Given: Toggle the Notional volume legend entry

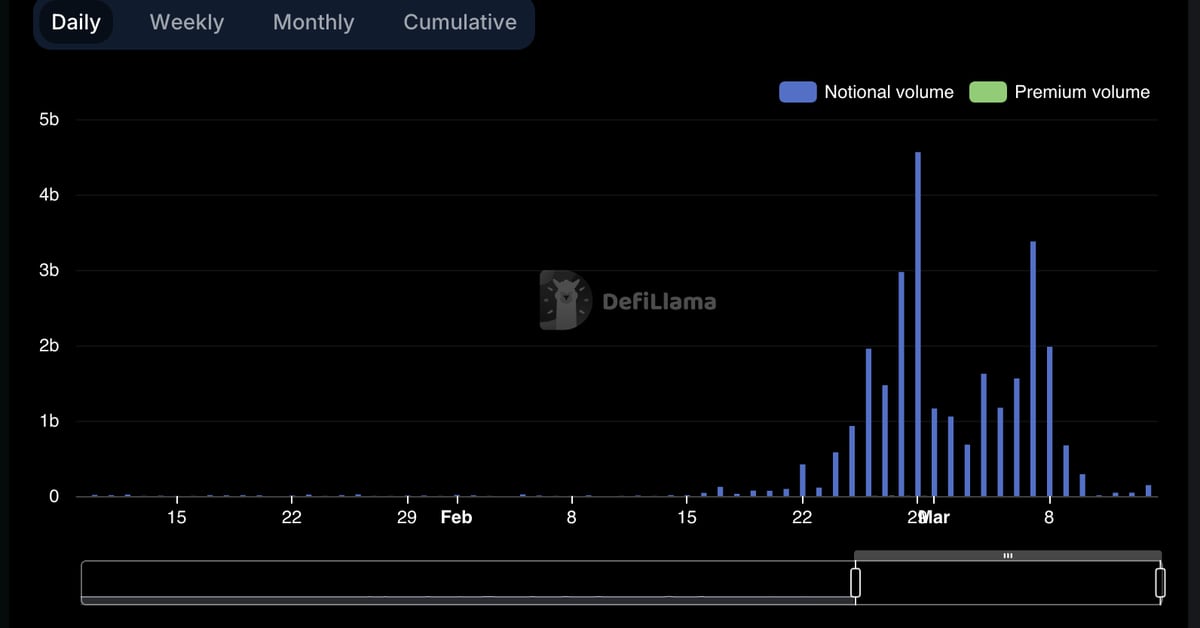Looking at the screenshot, I should coord(888,91).
